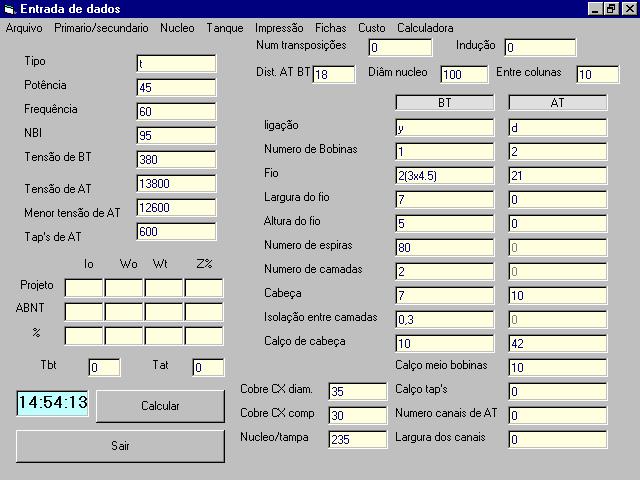Select the Tensão de AT field
Screen dimensions: 640x480
(176, 184)
